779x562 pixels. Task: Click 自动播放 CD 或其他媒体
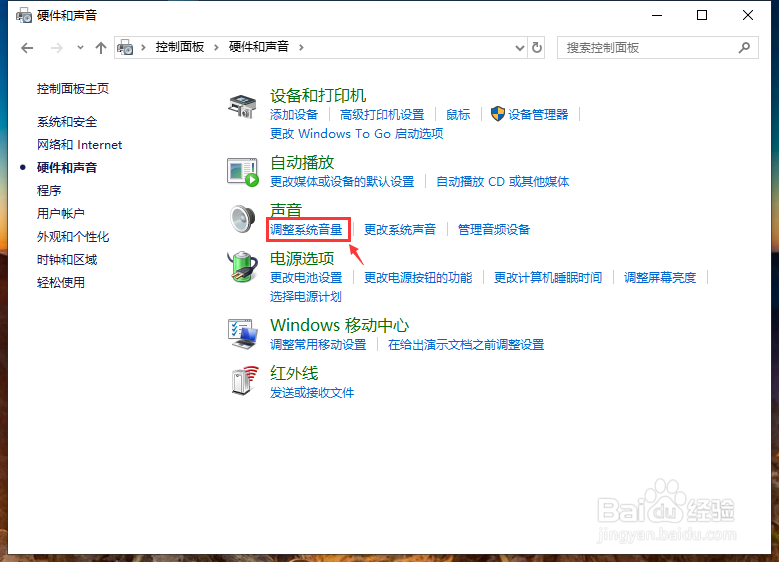click(502, 181)
